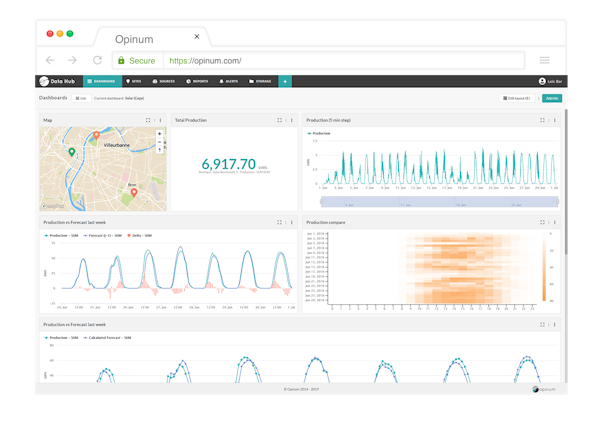
Task: Click the teal plus button in navbar
Action: tap(285, 81)
